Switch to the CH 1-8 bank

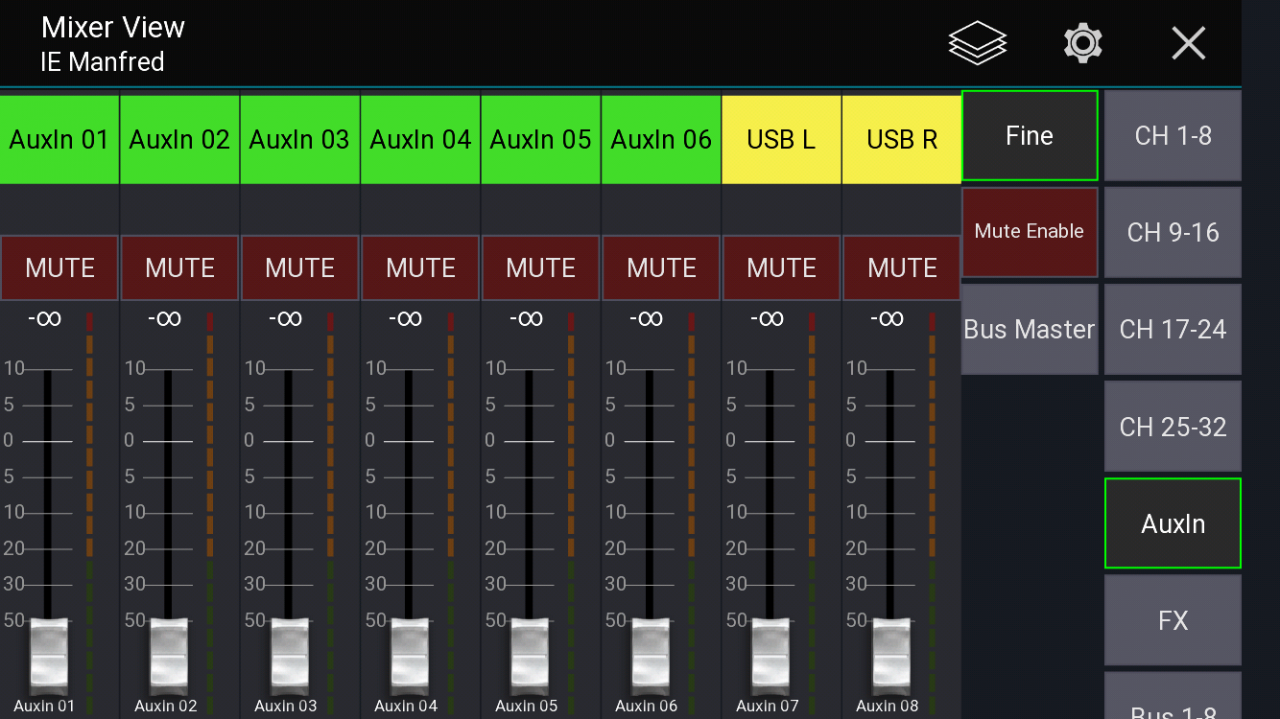(x=1172, y=136)
